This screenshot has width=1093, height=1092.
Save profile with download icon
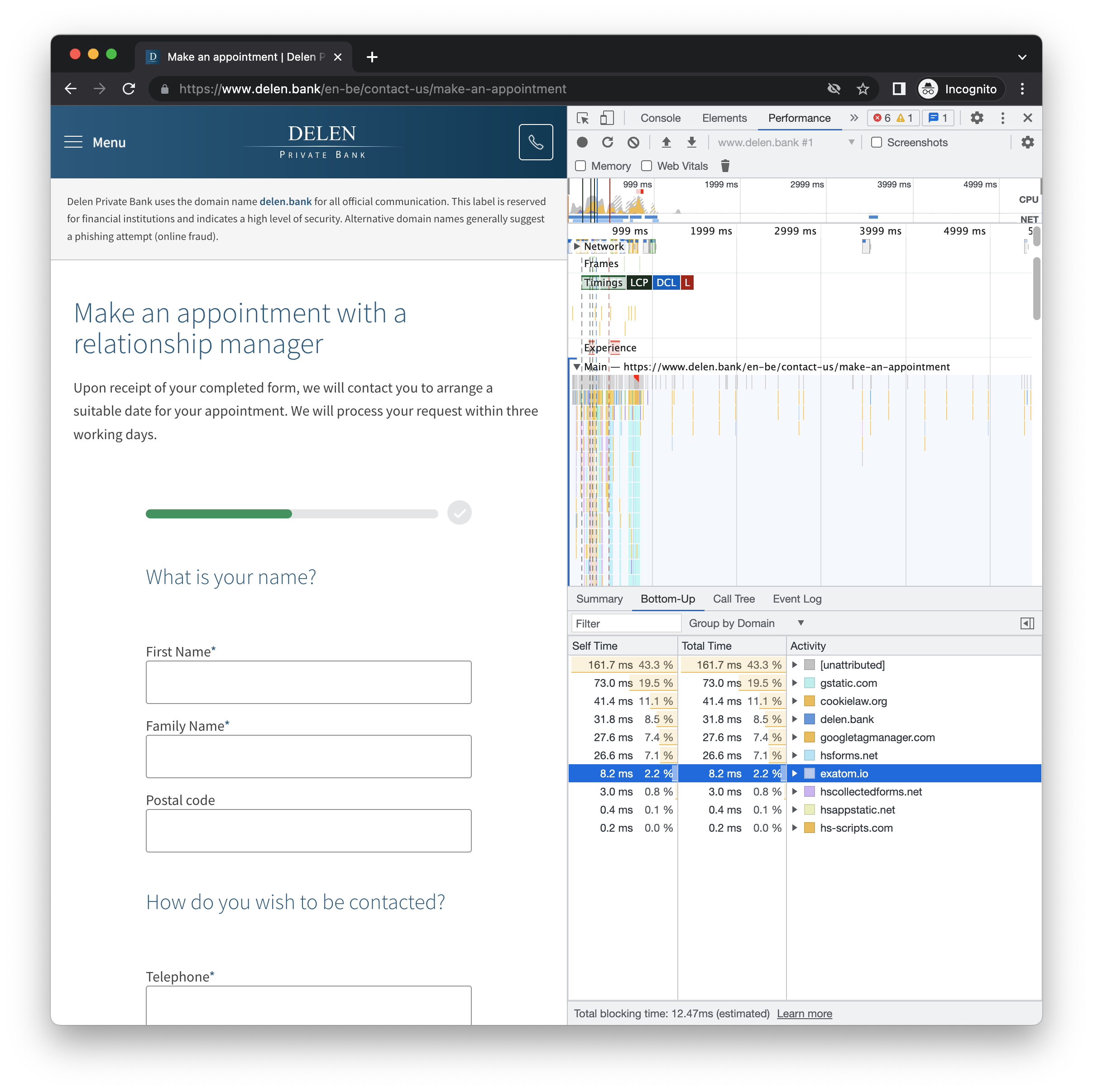click(x=691, y=143)
